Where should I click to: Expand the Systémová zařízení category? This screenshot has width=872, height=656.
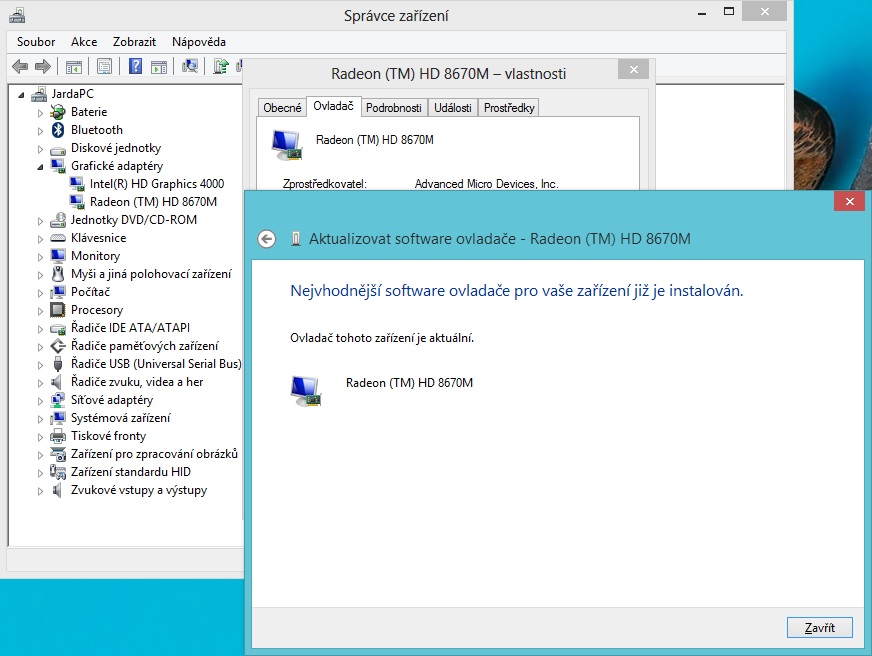click(40, 419)
